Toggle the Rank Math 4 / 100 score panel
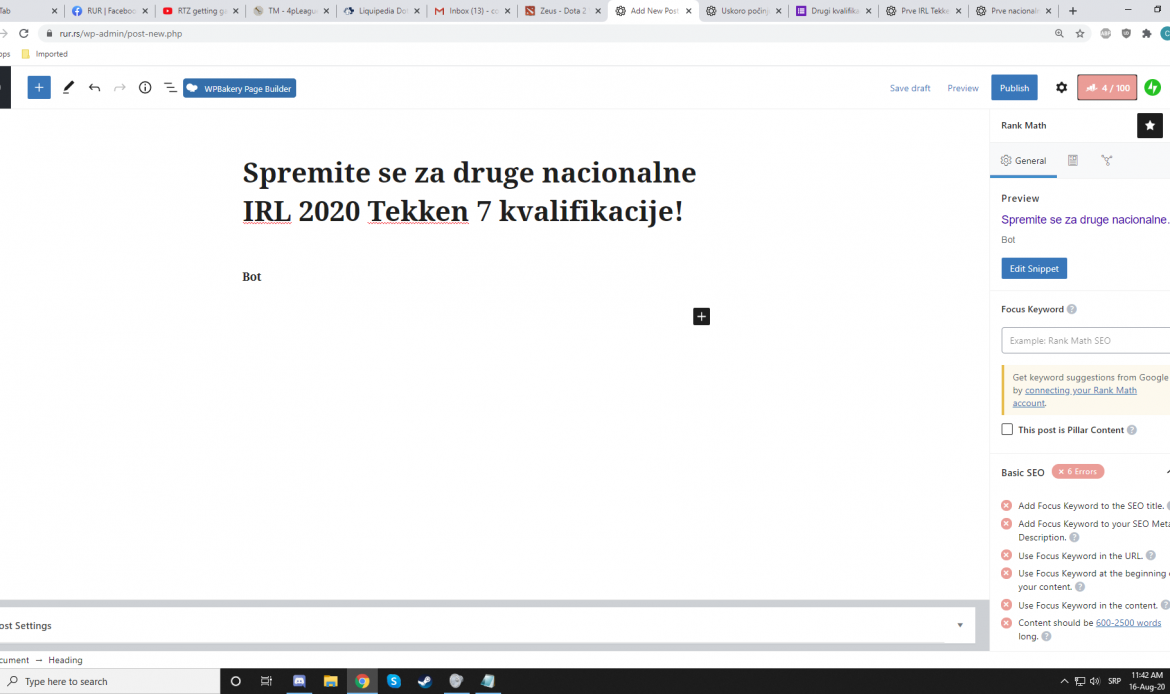 (1107, 88)
